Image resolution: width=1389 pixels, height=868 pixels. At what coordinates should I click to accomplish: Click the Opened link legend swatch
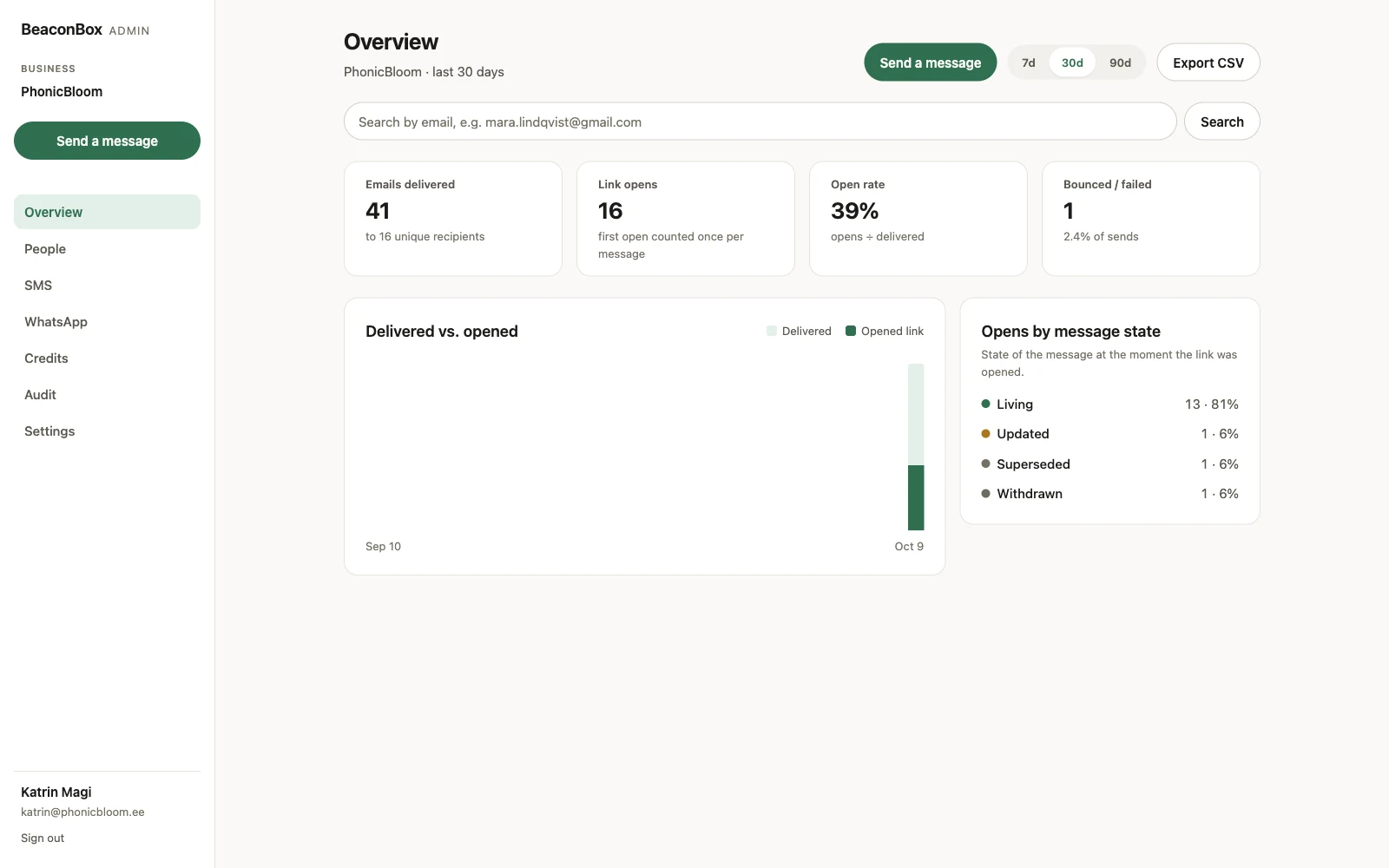click(x=851, y=331)
